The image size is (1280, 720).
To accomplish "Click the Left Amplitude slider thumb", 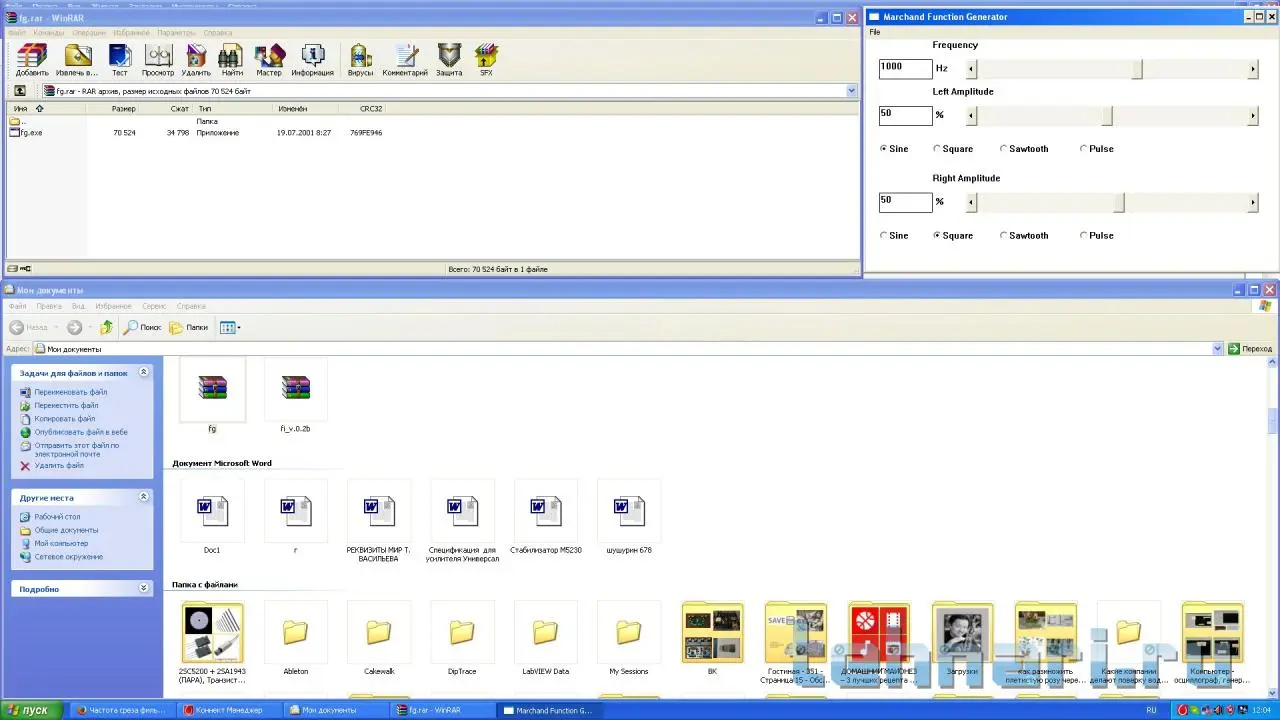I will 1107,116.
